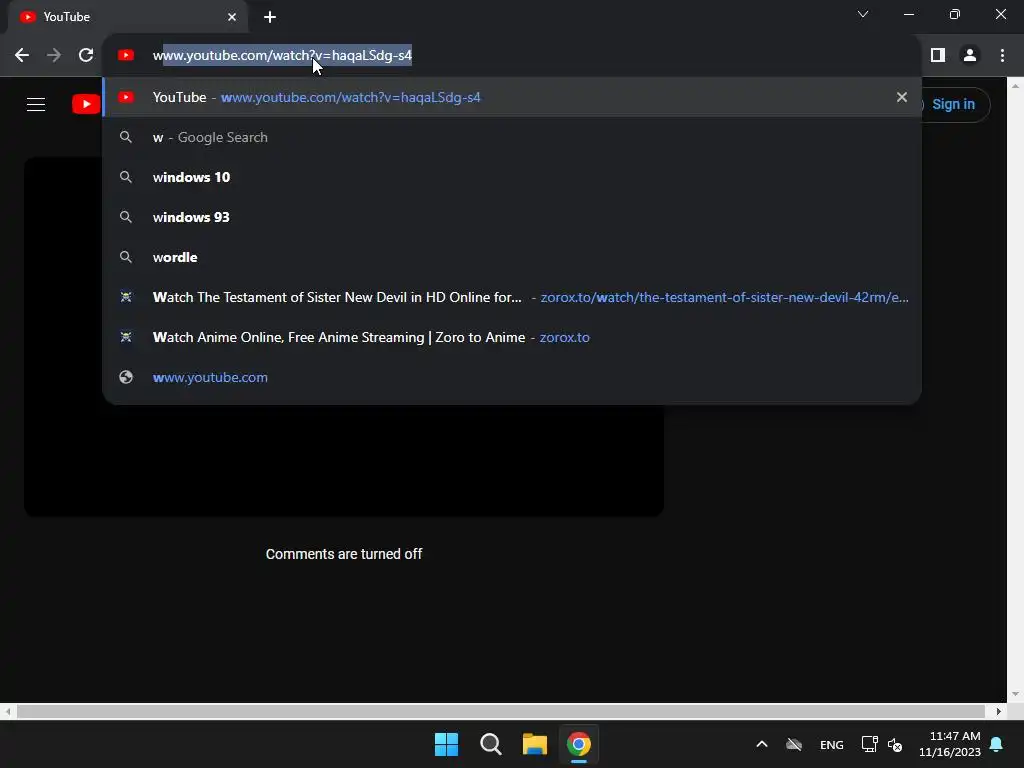Reload the current page
1024x768 pixels.
click(86, 56)
